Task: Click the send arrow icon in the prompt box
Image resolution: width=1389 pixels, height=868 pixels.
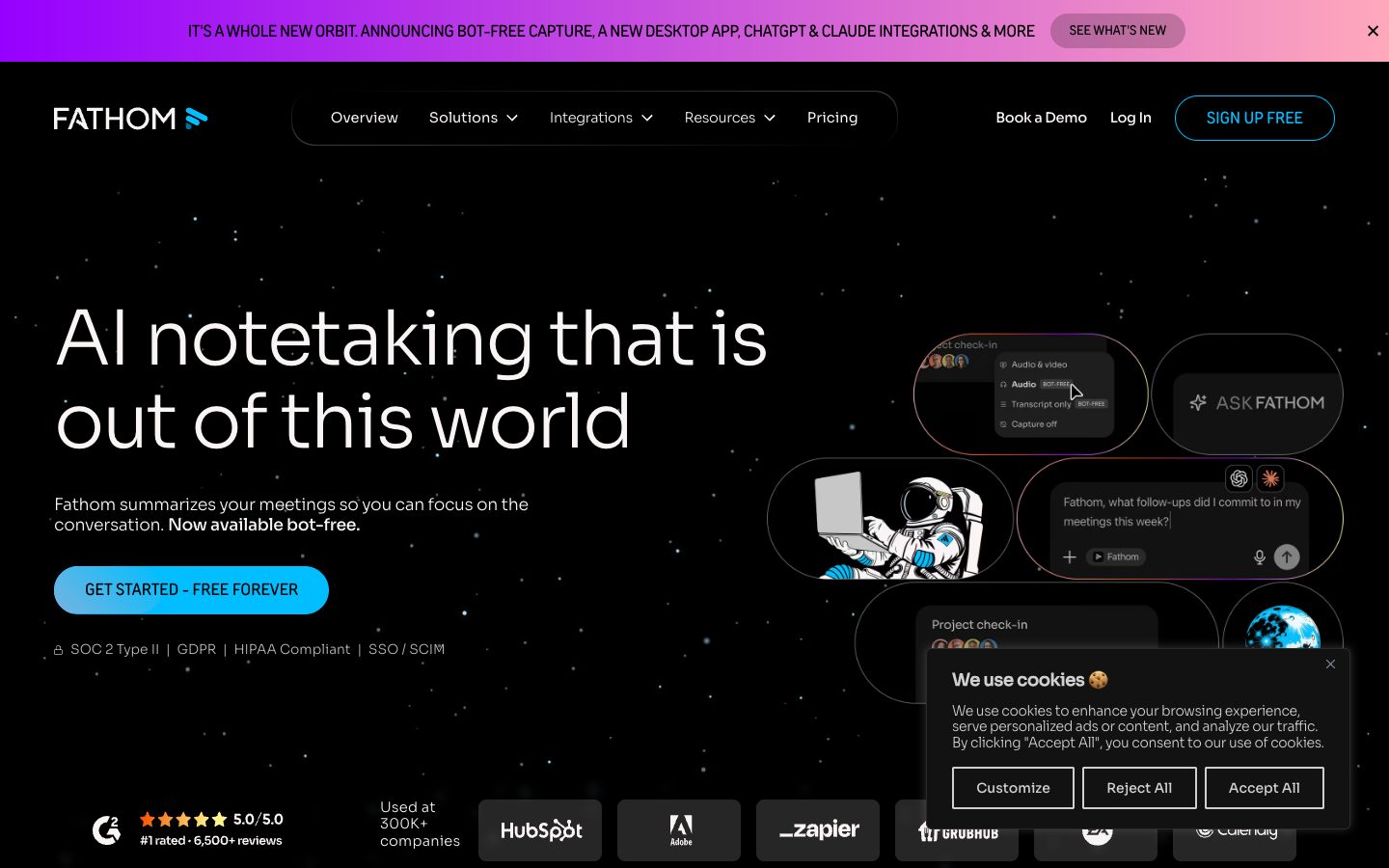Action: pos(1287,556)
